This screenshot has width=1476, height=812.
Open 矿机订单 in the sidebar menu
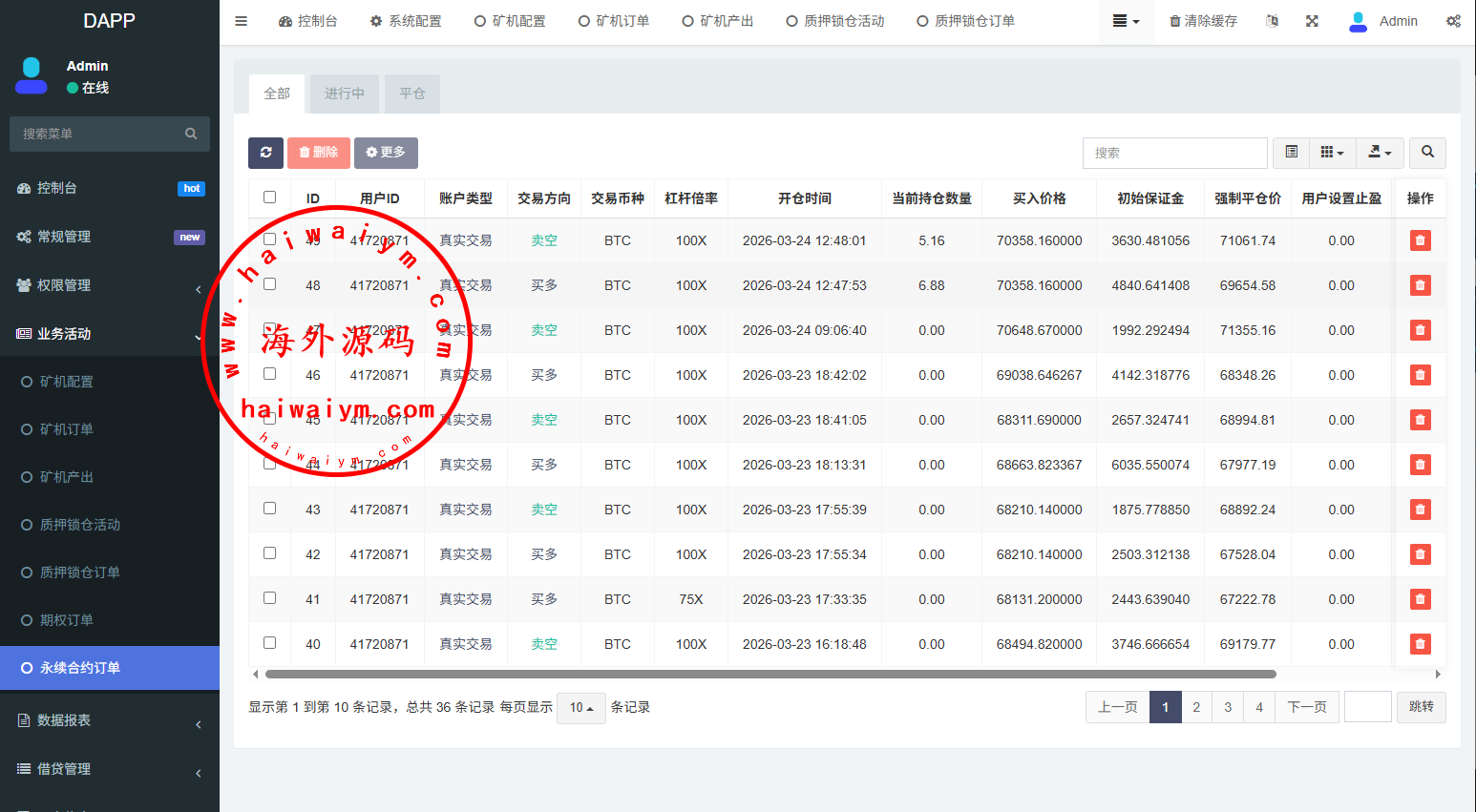67,429
